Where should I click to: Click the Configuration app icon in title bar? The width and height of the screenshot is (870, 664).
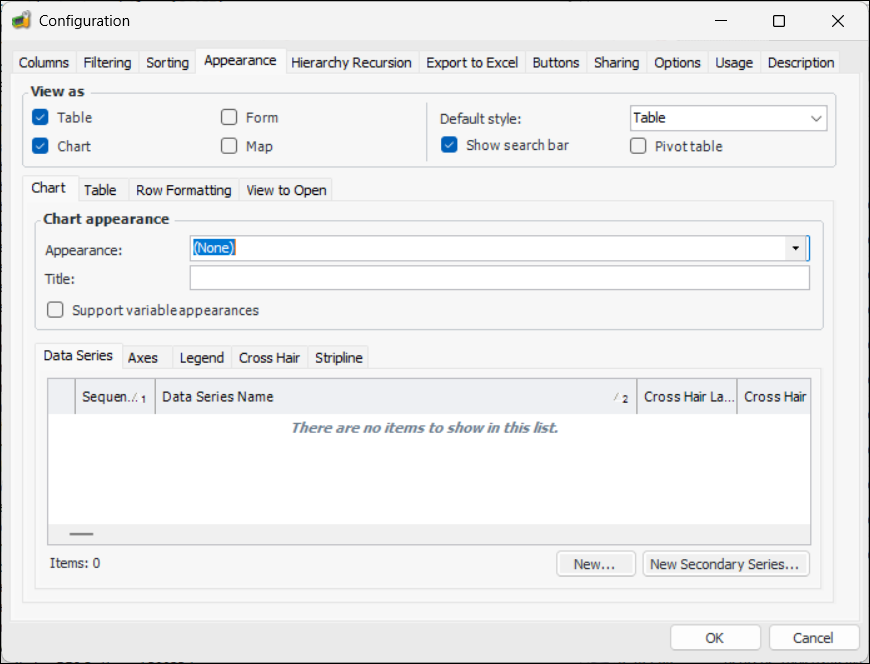(20, 21)
